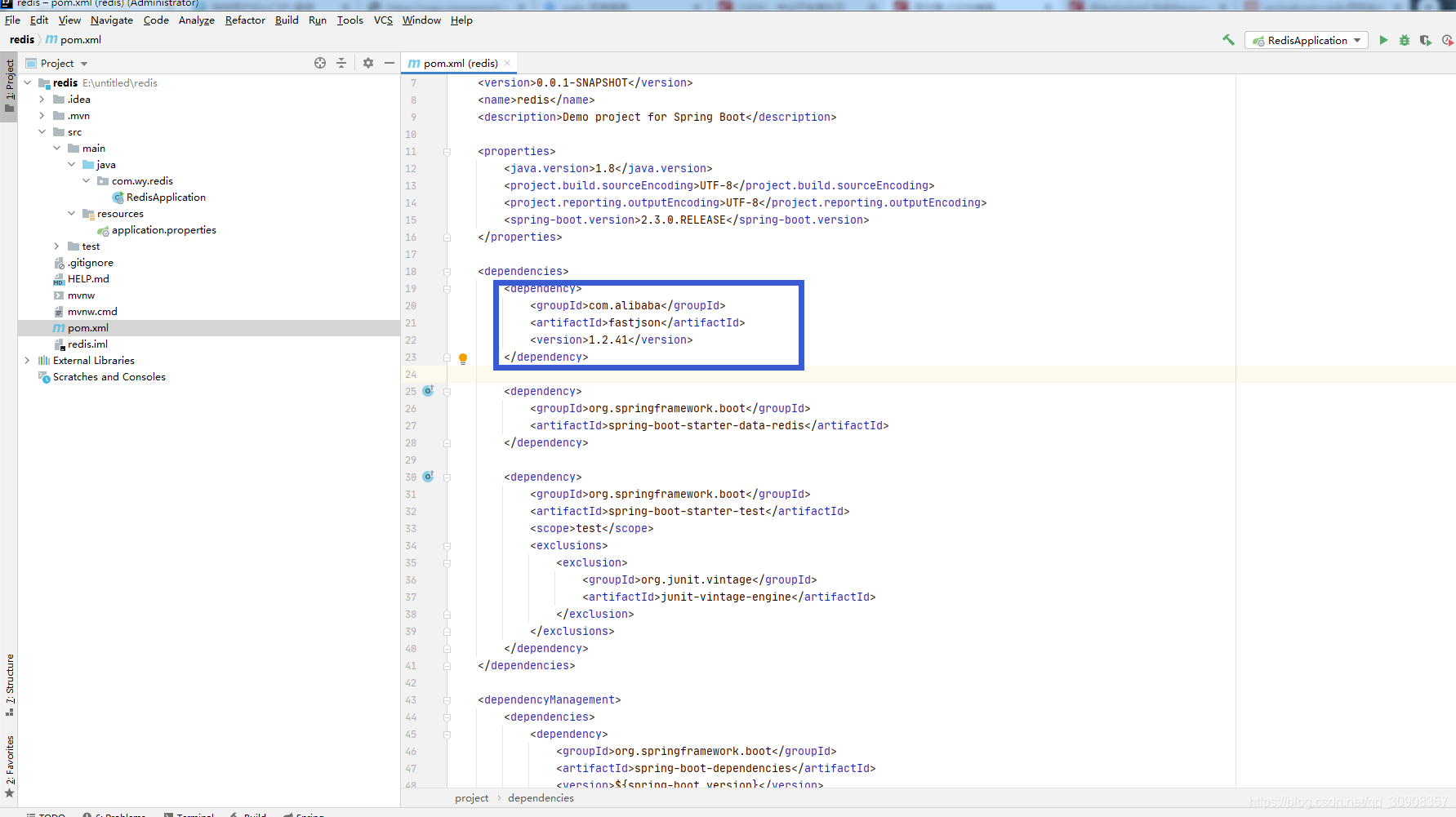The image size is (1456, 817).
Task: Select .gitignore file in tree
Action: coord(91,262)
